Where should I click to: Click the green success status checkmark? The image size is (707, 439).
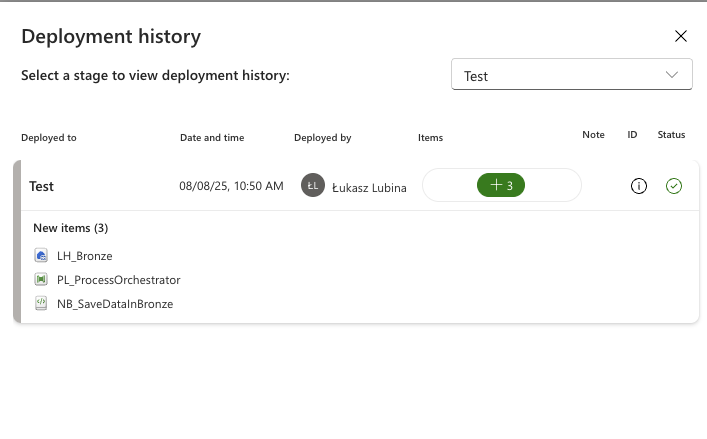pyautogui.click(x=674, y=186)
